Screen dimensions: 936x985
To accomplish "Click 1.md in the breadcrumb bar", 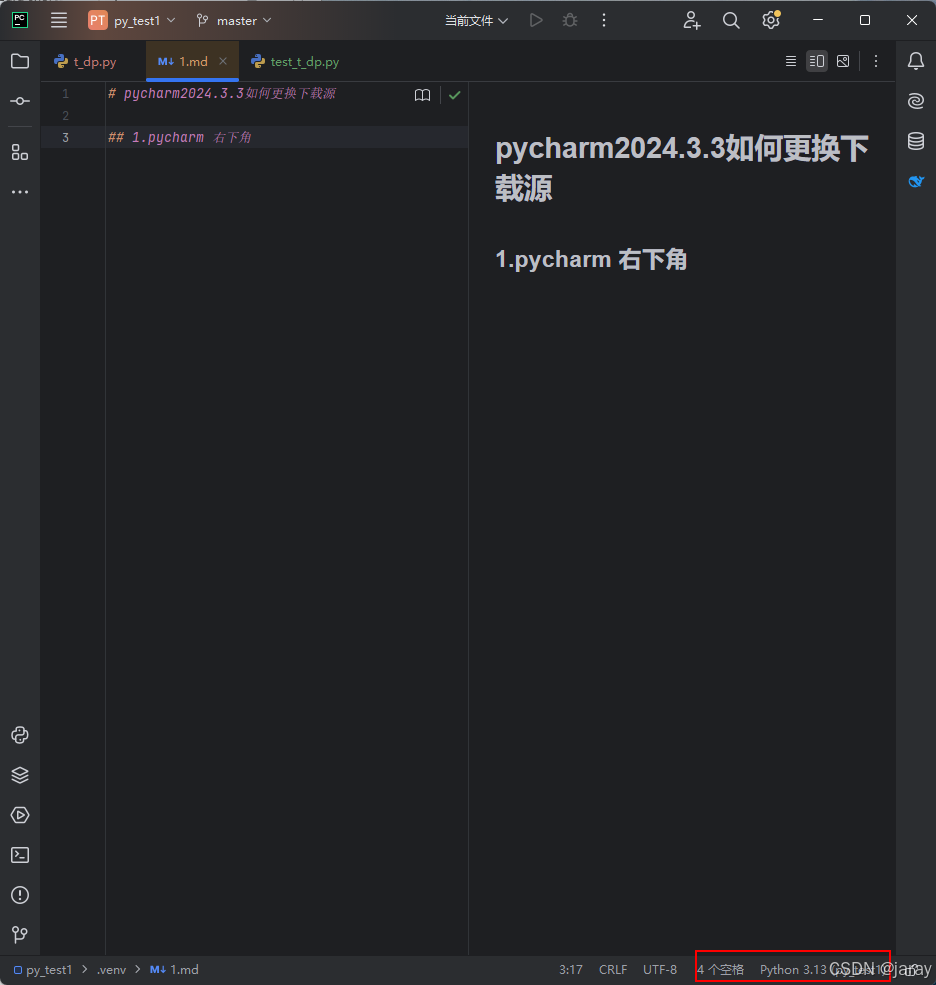I will (x=175, y=969).
